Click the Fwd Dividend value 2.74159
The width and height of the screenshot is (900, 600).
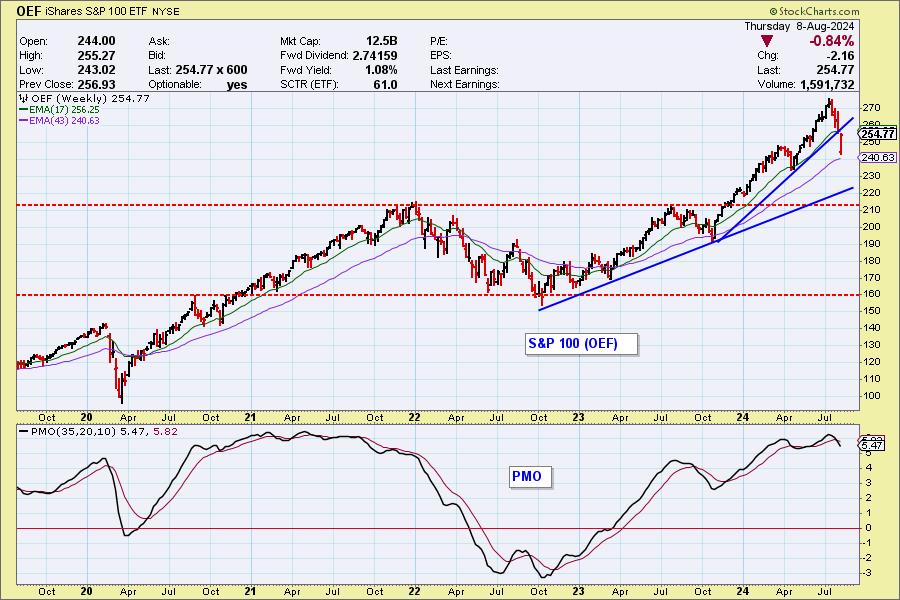(x=375, y=56)
